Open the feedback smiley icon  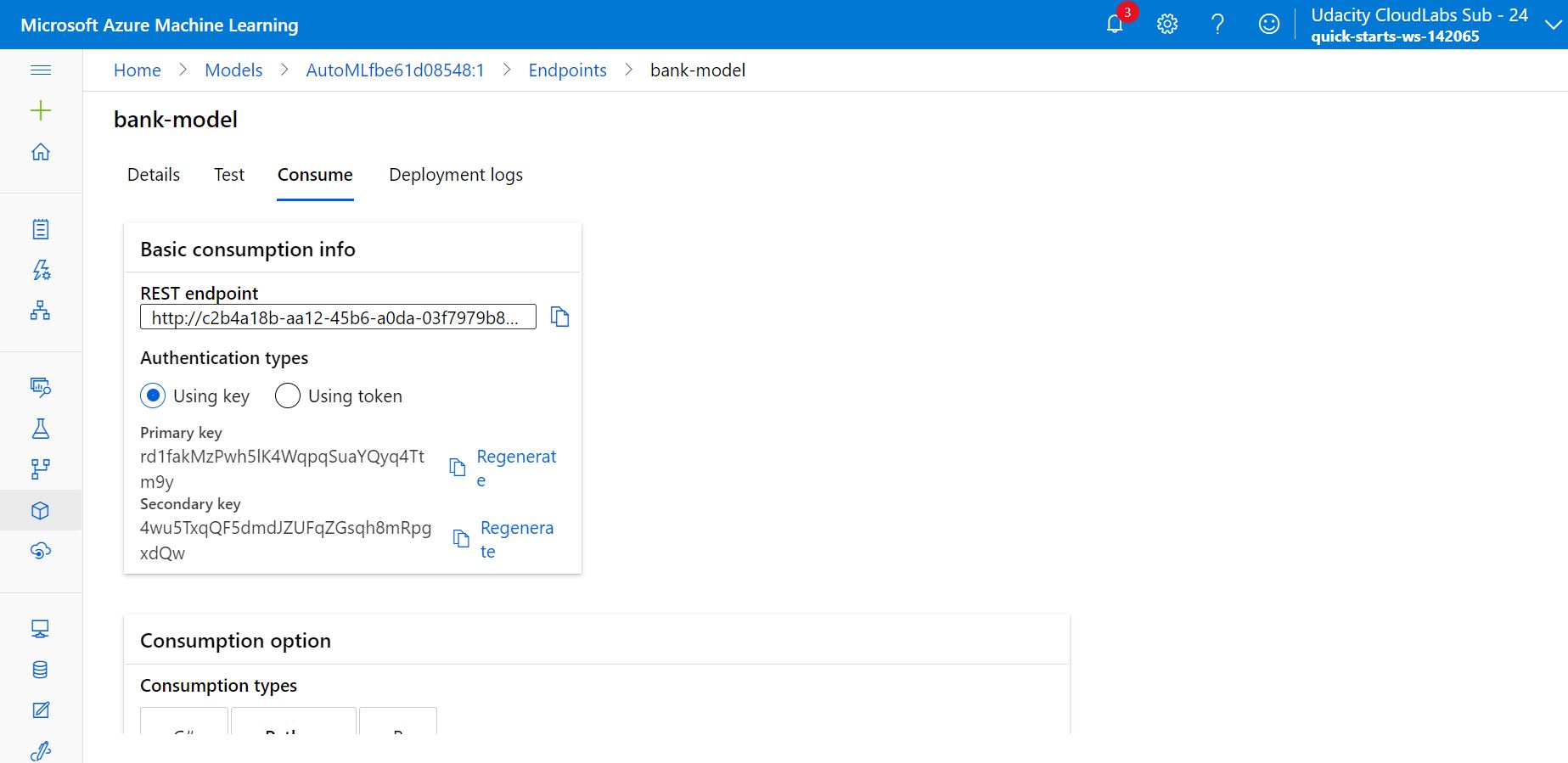[x=1269, y=24]
